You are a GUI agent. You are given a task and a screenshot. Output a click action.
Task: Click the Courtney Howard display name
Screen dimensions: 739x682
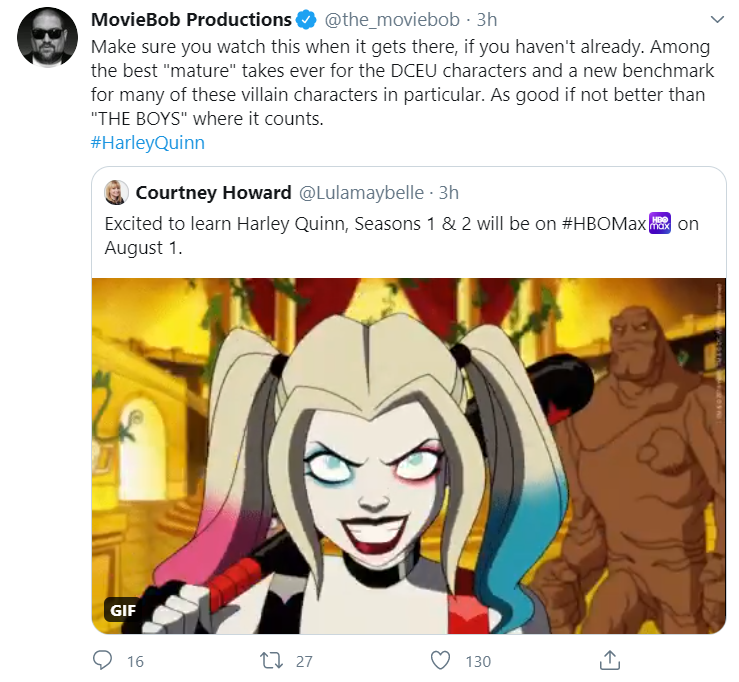(213, 193)
